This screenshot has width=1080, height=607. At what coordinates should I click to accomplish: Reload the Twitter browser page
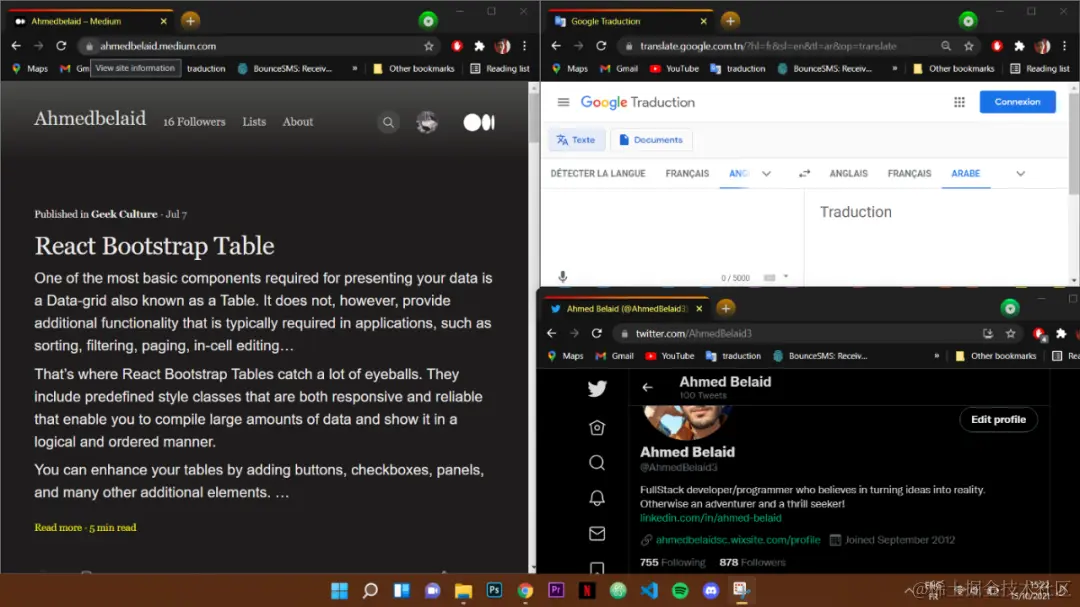(597, 333)
